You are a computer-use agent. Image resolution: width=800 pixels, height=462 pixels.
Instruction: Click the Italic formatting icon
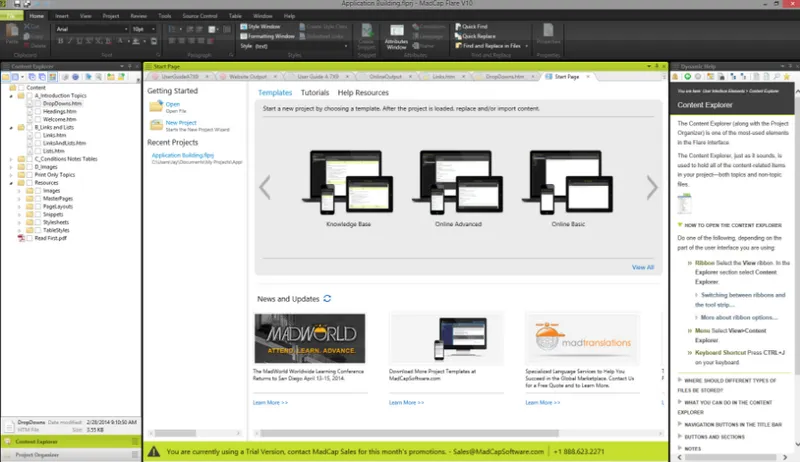(70, 41)
